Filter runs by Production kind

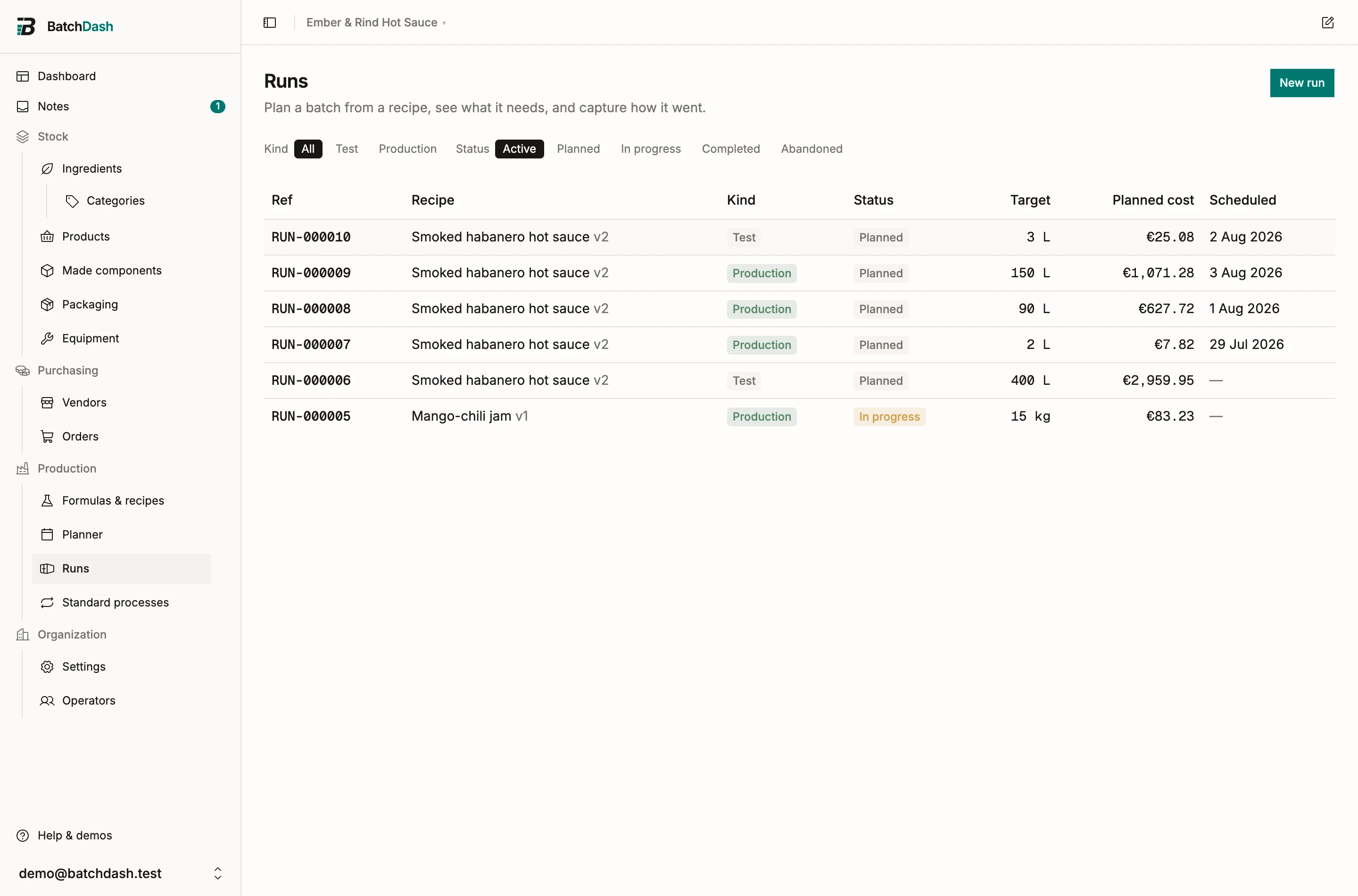407,149
